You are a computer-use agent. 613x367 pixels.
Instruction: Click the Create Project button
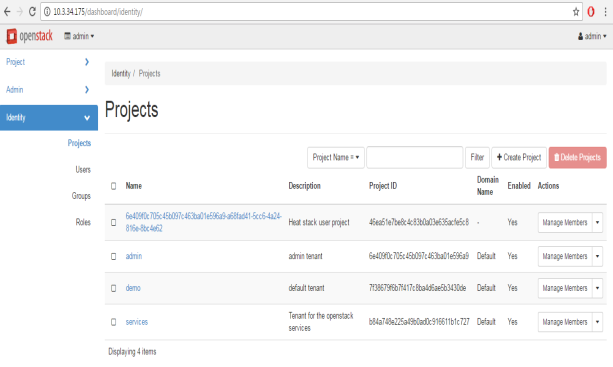click(519, 158)
